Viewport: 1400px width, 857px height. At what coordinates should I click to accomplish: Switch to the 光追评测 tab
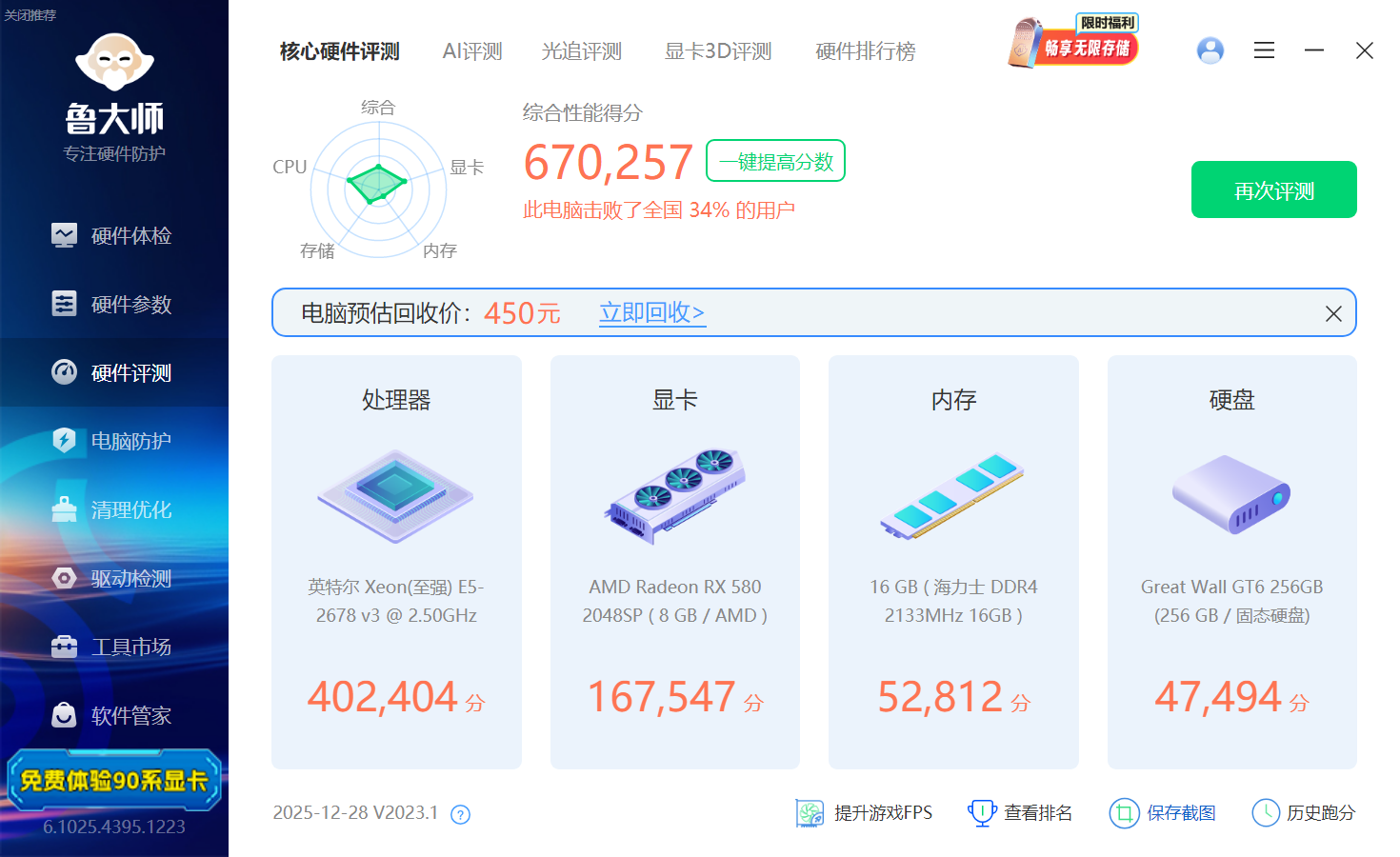pos(581,51)
